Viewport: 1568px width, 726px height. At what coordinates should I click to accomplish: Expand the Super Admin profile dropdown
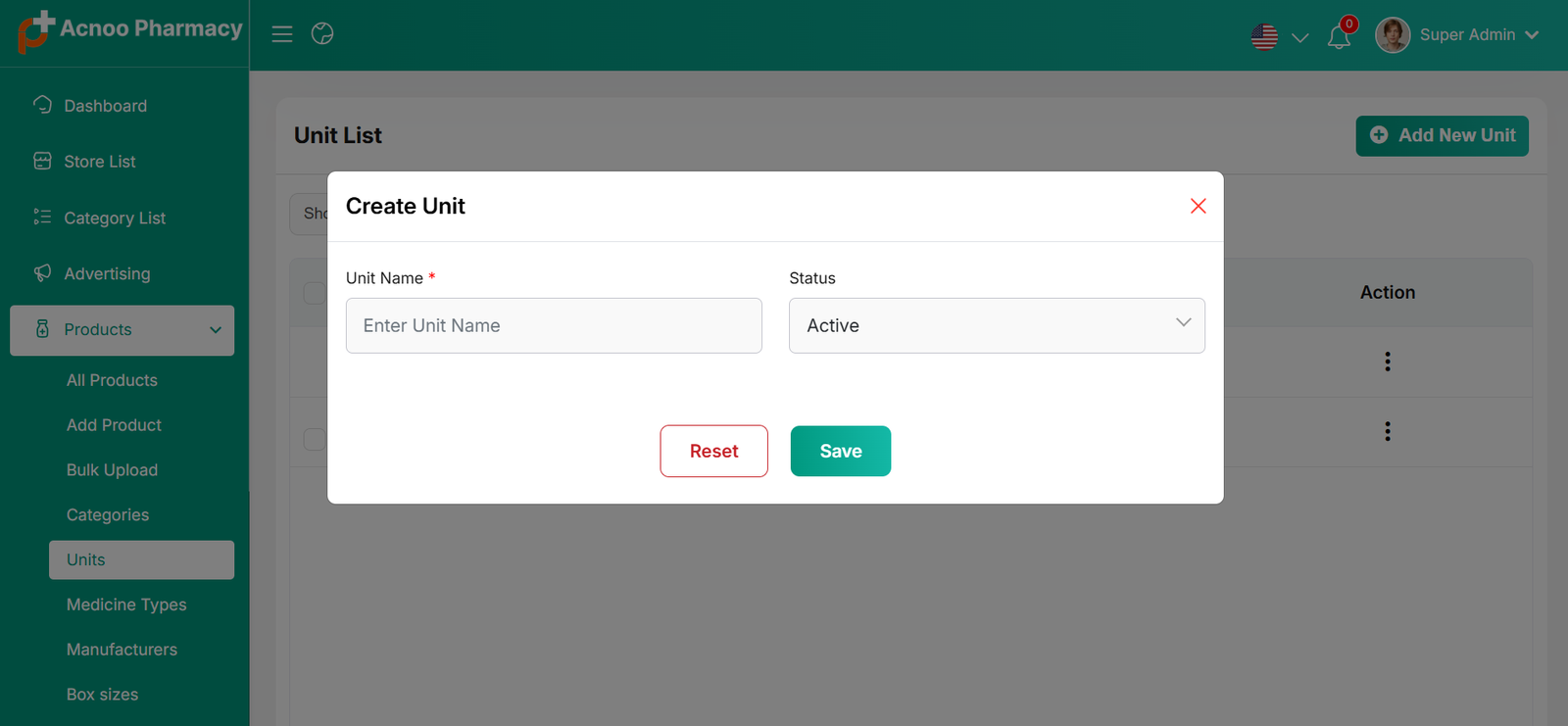click(1532, 35)
